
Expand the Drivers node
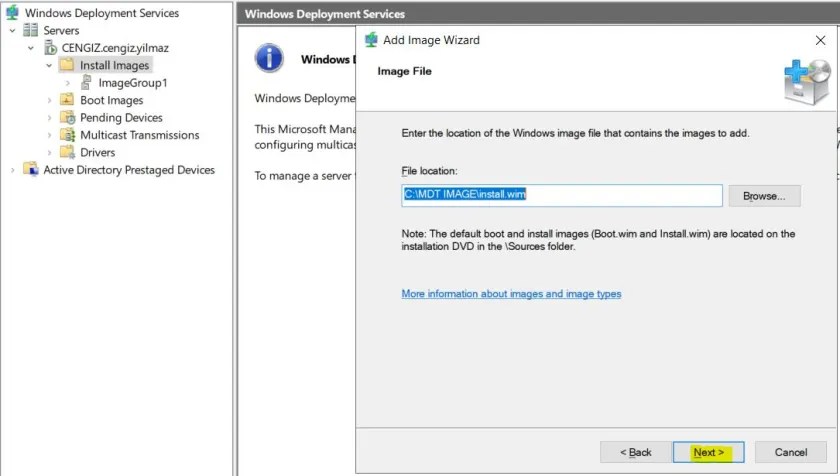tap(49, 153)
